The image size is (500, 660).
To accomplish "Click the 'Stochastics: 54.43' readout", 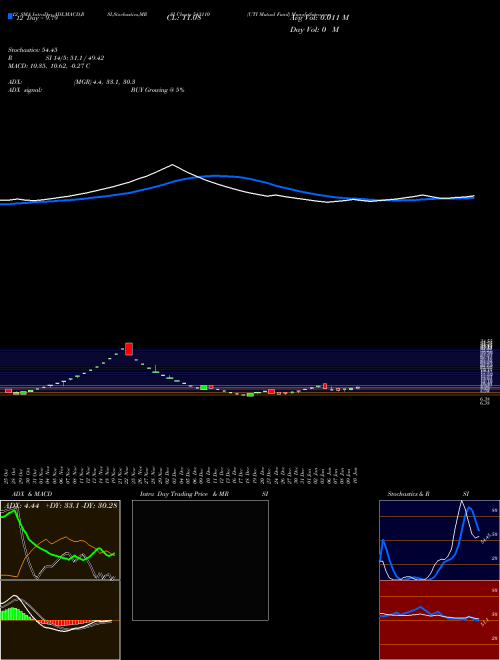I will [x=32, y=50].
